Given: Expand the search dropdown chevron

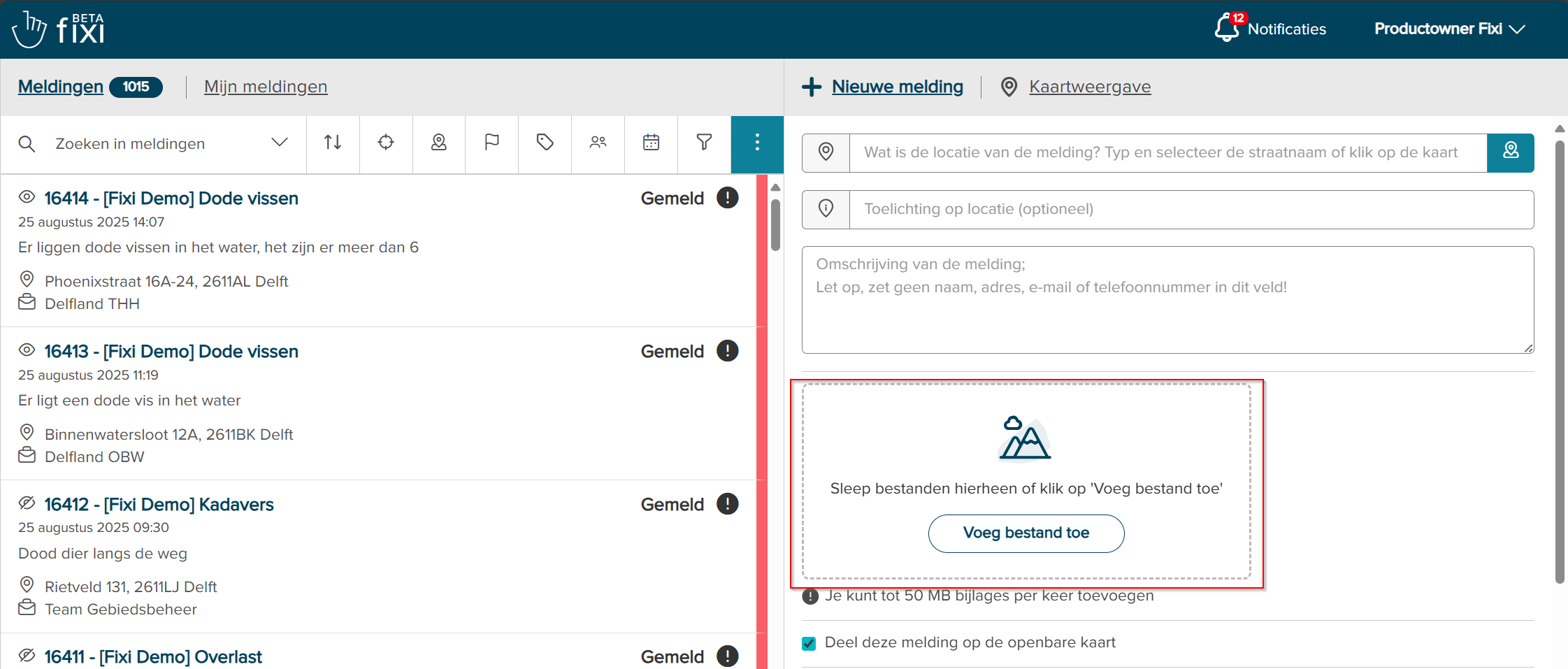Looking at the screenshot, I should 280,143.
